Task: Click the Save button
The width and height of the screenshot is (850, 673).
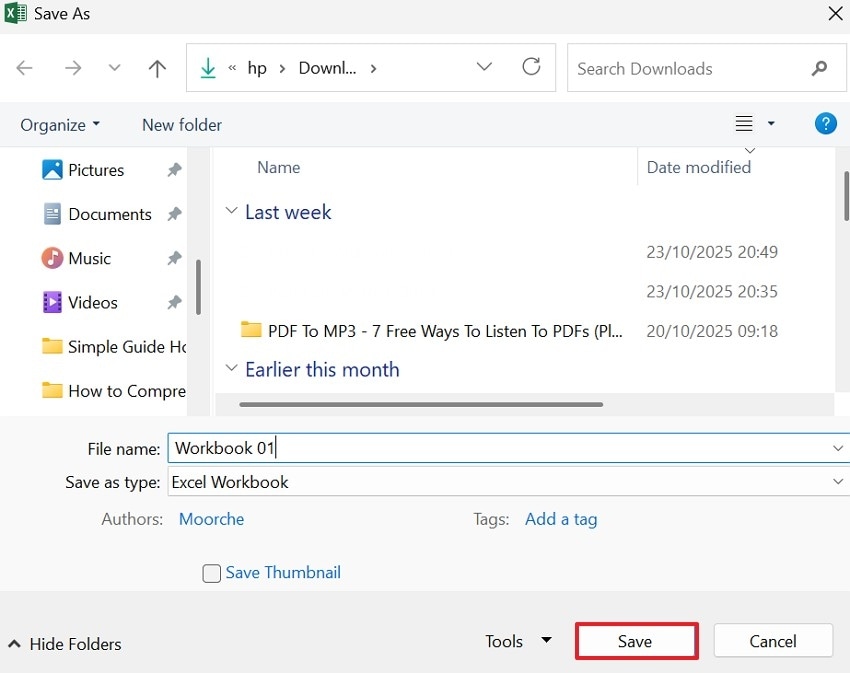Action: [636, 641]
